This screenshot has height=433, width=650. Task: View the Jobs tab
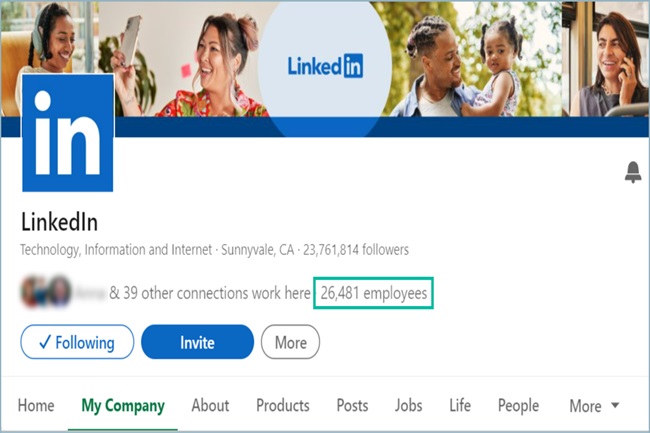(408, 406)
